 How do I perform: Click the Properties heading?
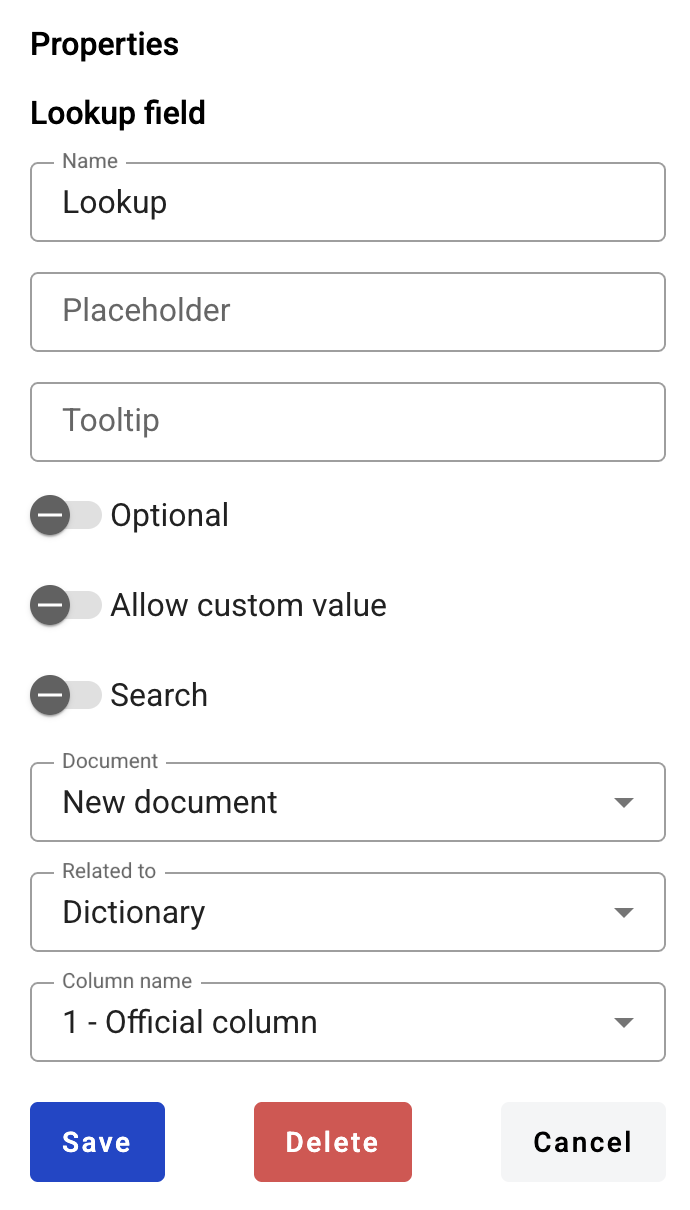point(104,44)
